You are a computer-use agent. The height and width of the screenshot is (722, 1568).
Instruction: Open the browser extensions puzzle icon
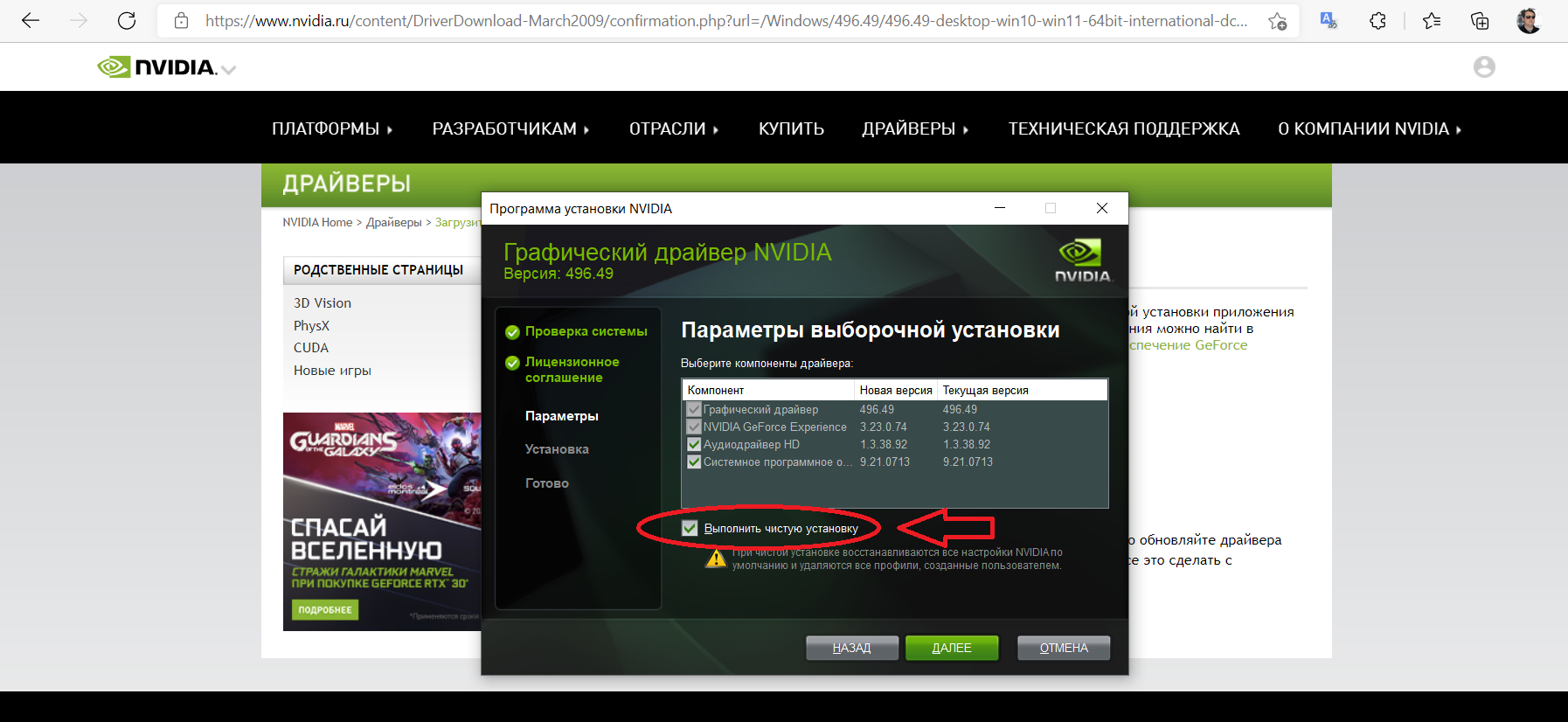click(1378, 20)
